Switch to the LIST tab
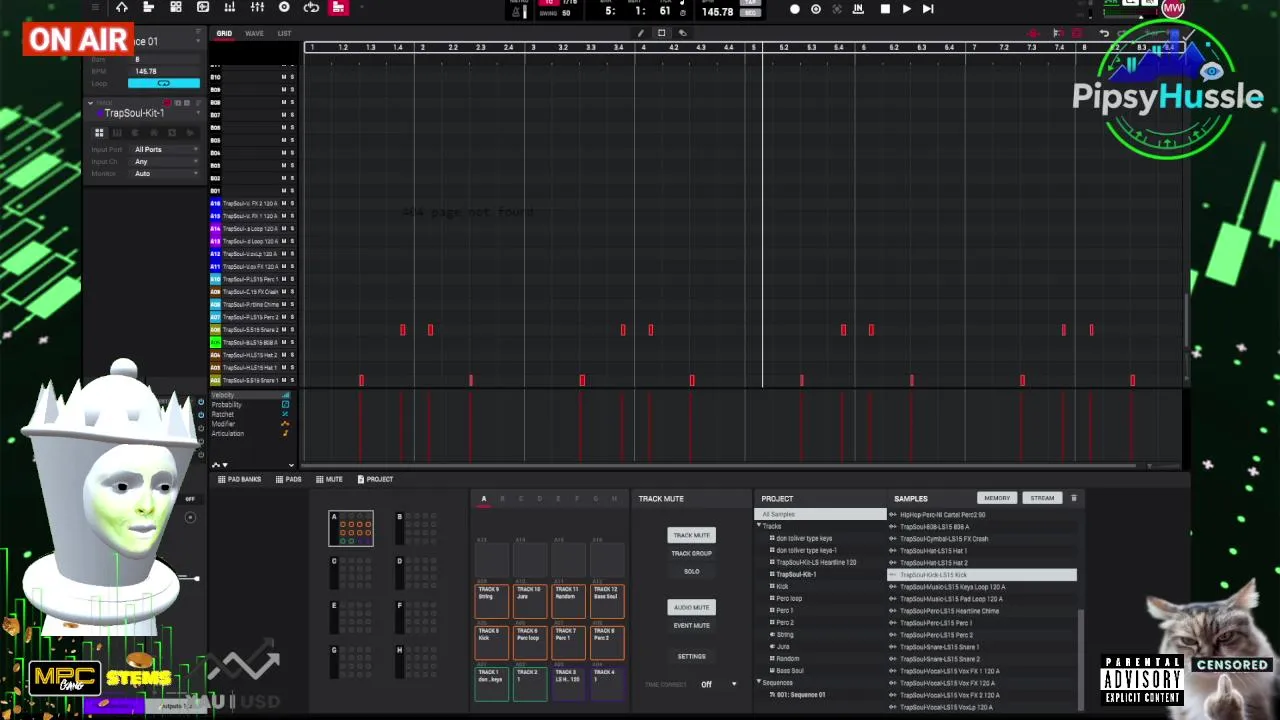 (x=284, y=33)
